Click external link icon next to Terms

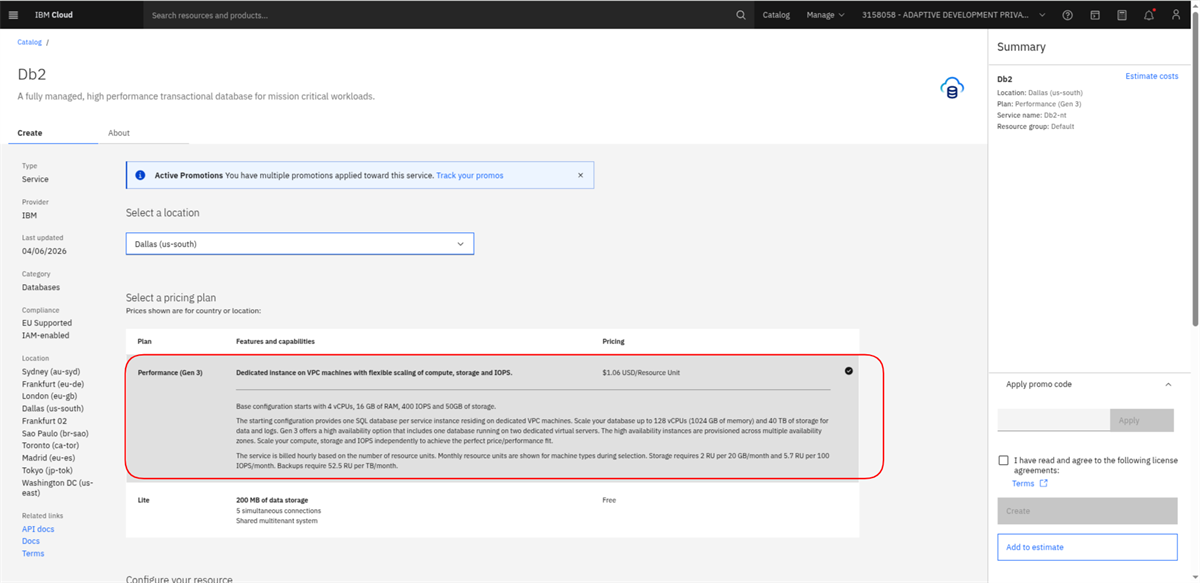tap(1044, 483)
